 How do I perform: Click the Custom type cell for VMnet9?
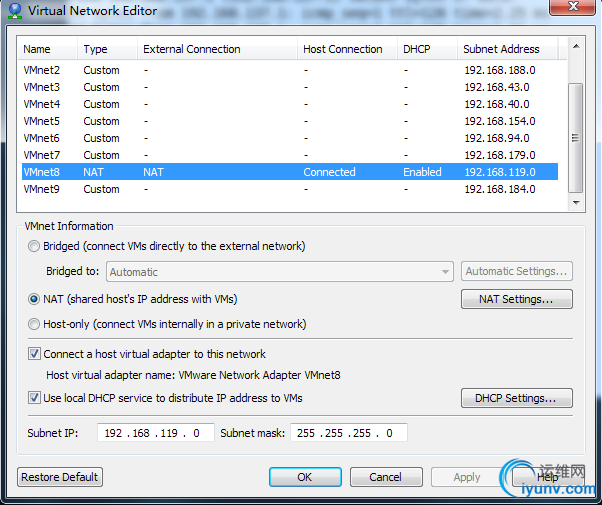pyautogui.click(x=101, y=189)
